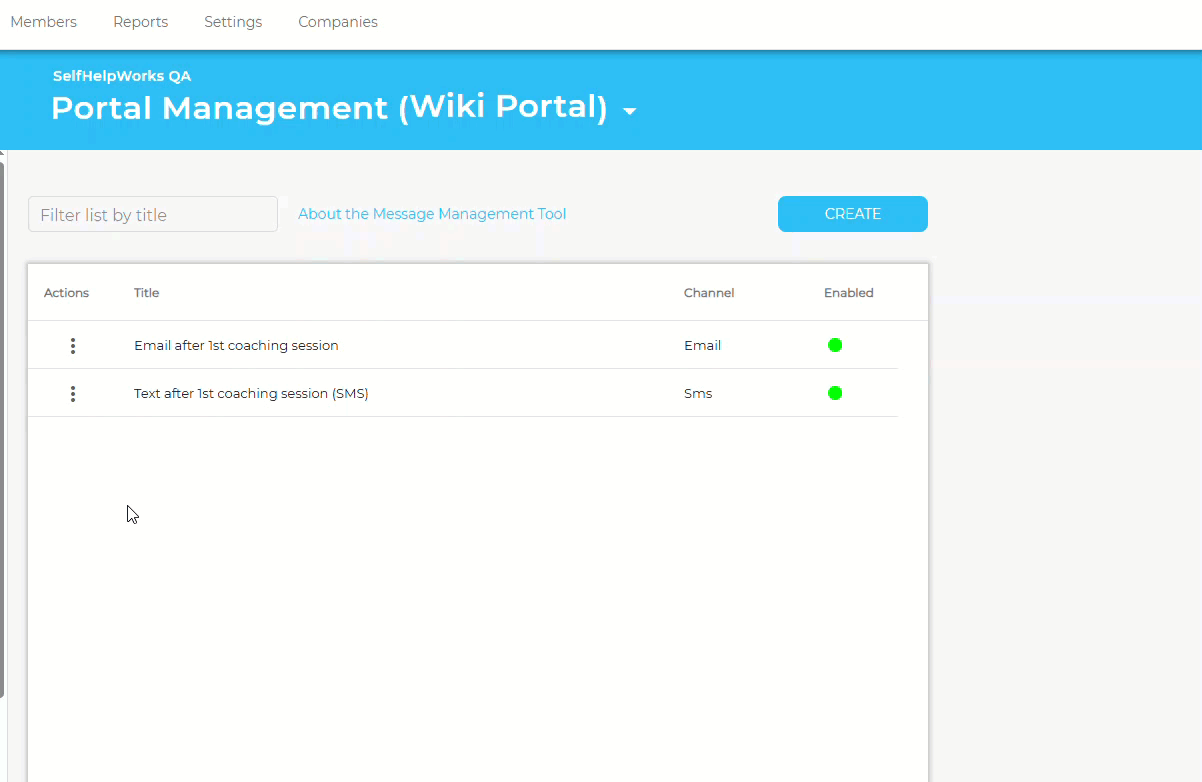Click the Enabled column header
The image size is (1202, 782).
point(848,293)
